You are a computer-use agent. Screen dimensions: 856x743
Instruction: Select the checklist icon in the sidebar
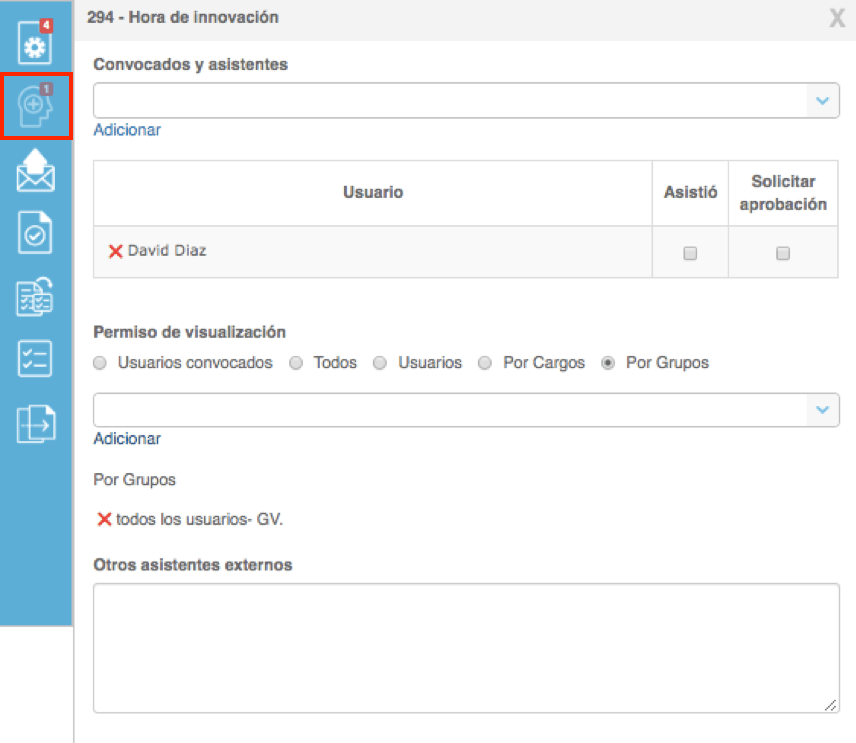pyautogui.click(x=35, y=360)
